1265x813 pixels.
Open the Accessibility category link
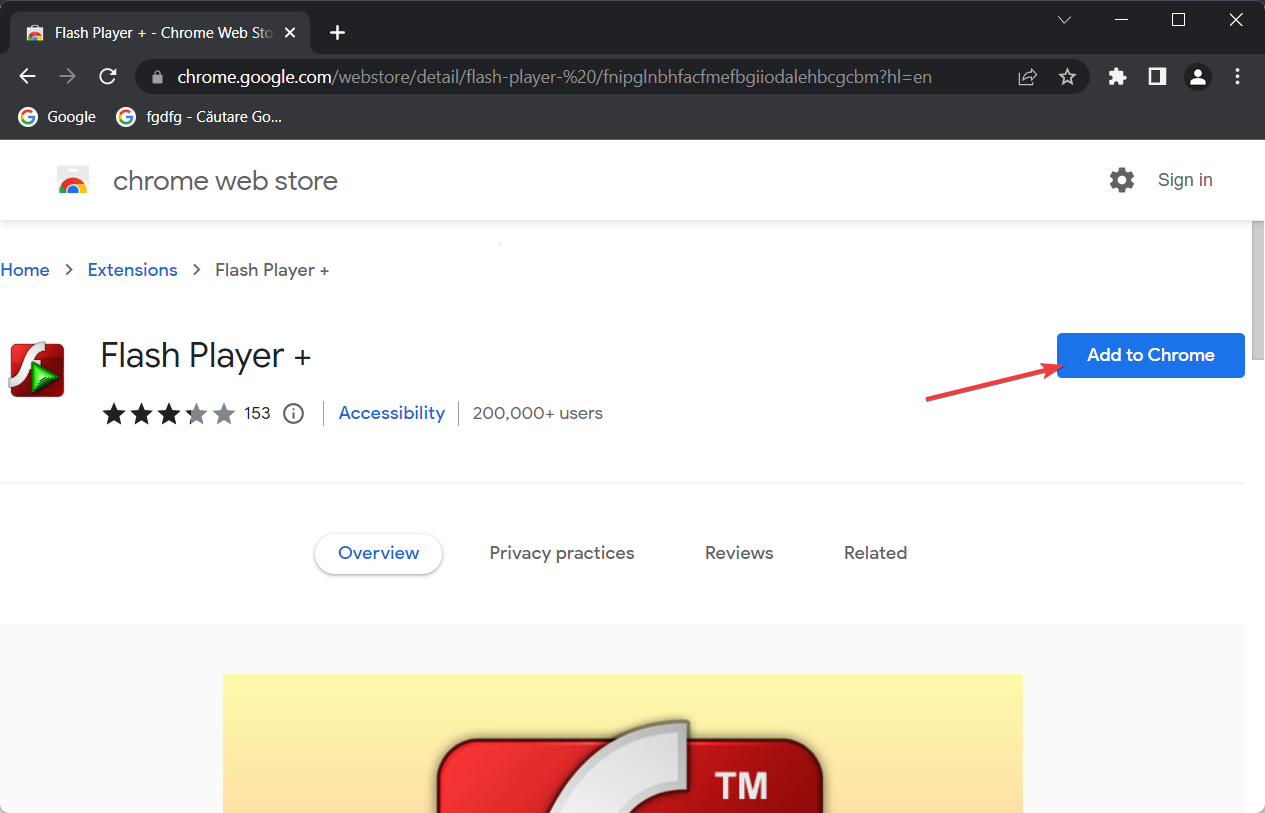392,413
